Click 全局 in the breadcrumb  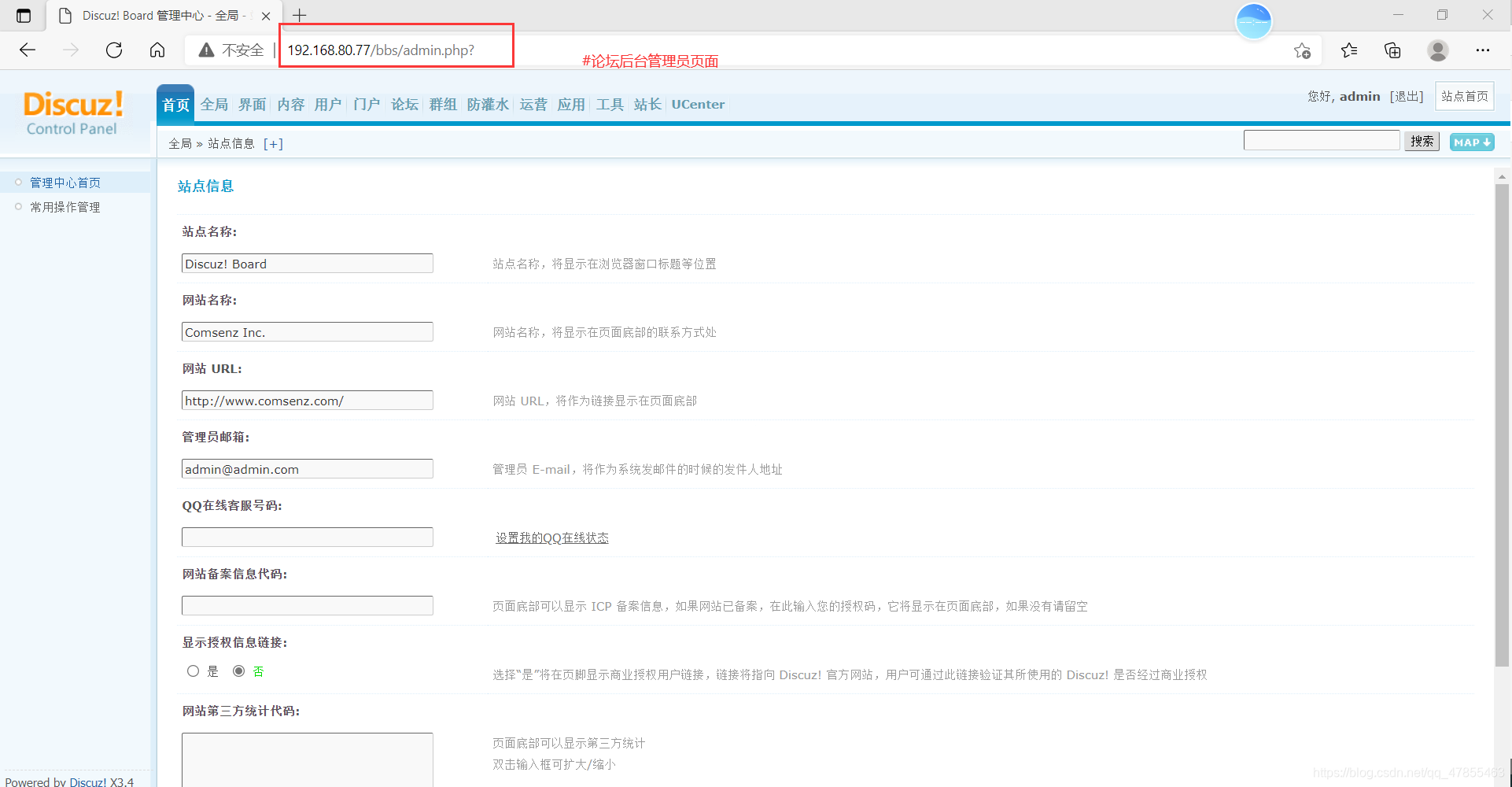pos(180,143)
